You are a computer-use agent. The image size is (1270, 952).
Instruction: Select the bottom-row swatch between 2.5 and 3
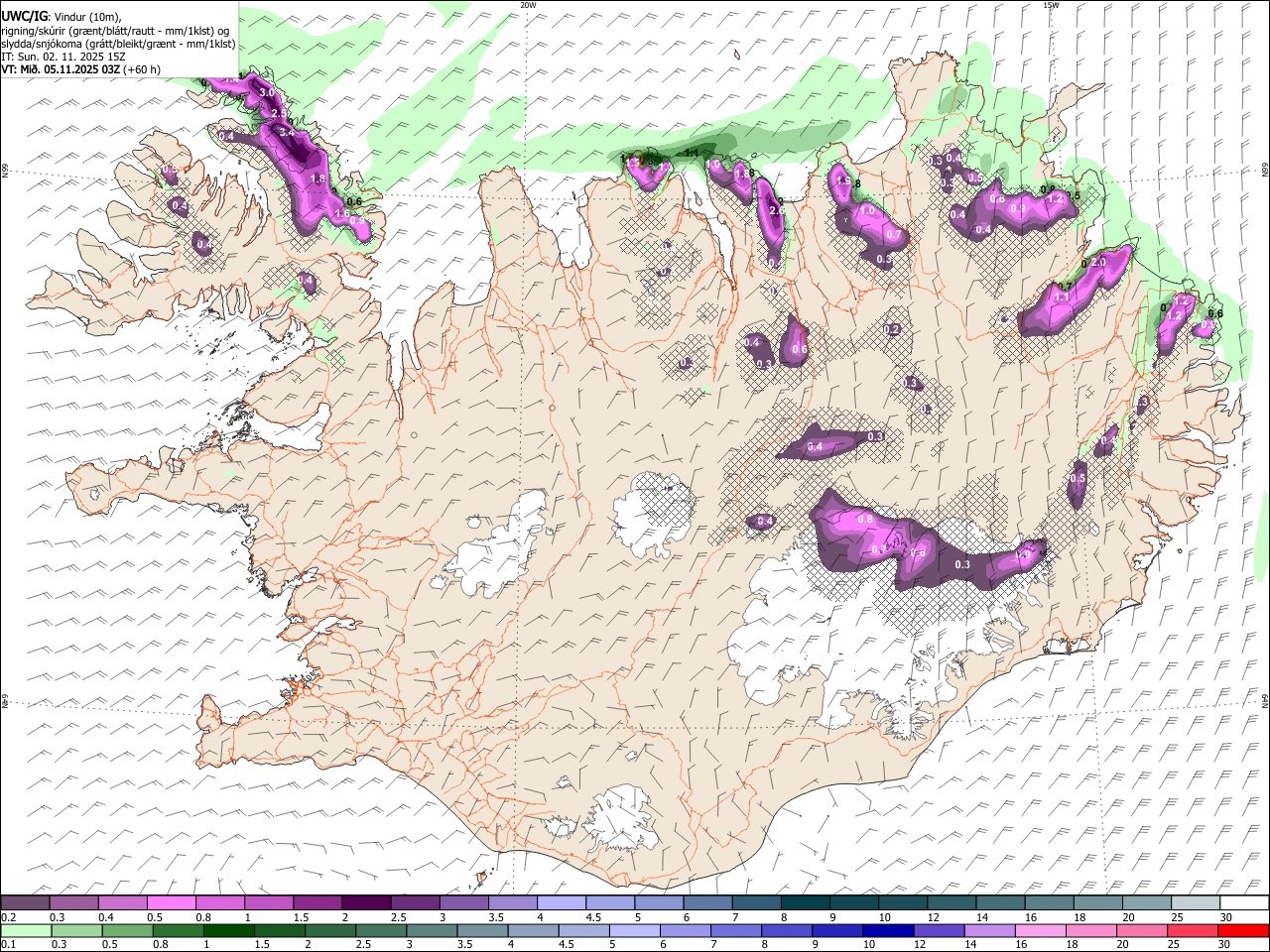[380, 930]
